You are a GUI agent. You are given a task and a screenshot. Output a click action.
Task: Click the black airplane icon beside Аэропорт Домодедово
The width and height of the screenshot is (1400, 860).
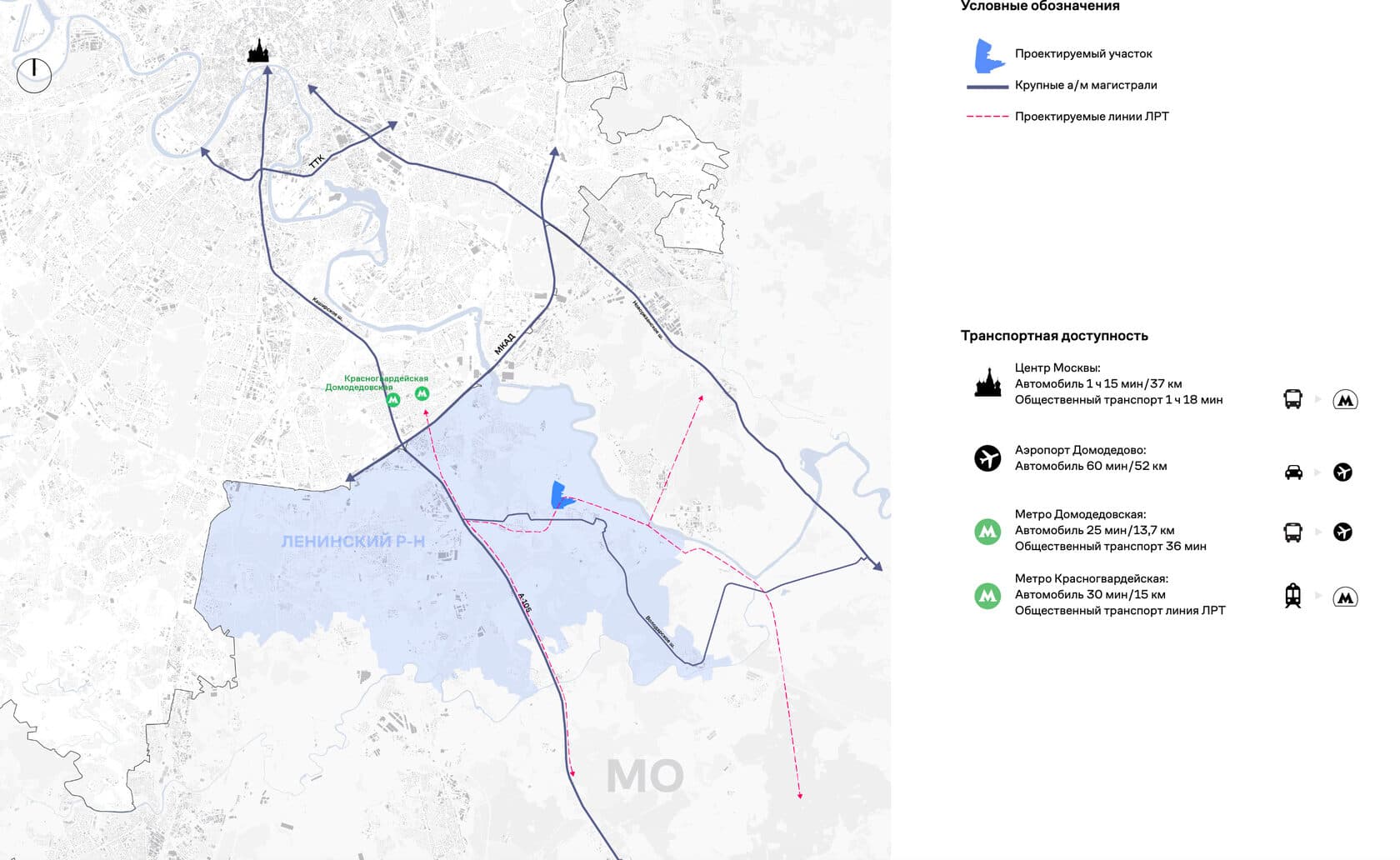987,458
